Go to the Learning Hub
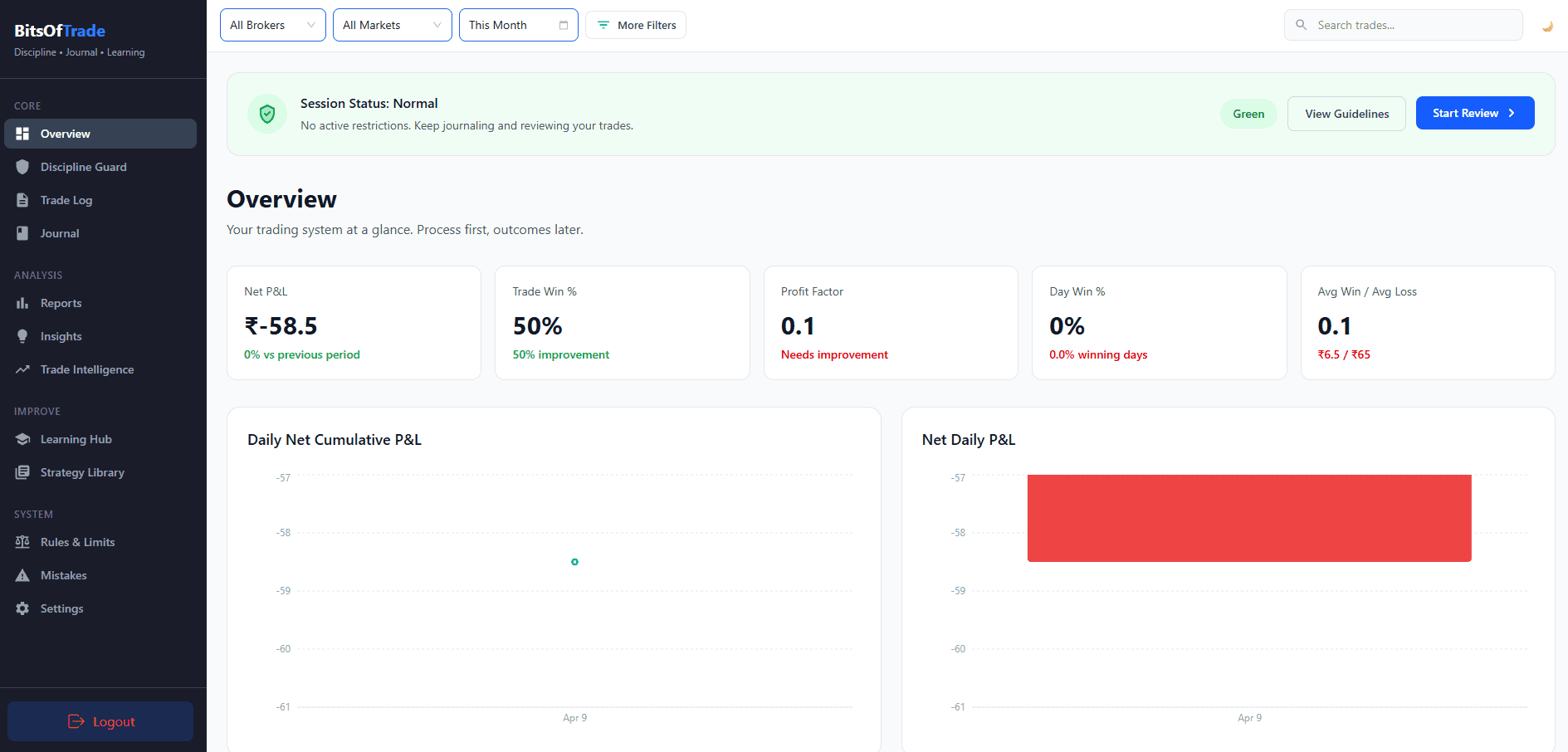 tap(100, 439)
